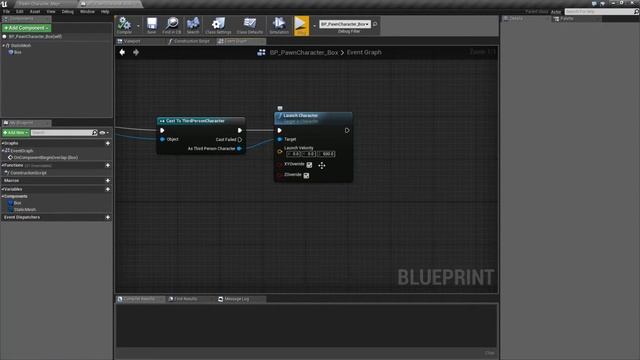
Task: Toggle the XYOverride checkbox
Action: pos(309,165)
